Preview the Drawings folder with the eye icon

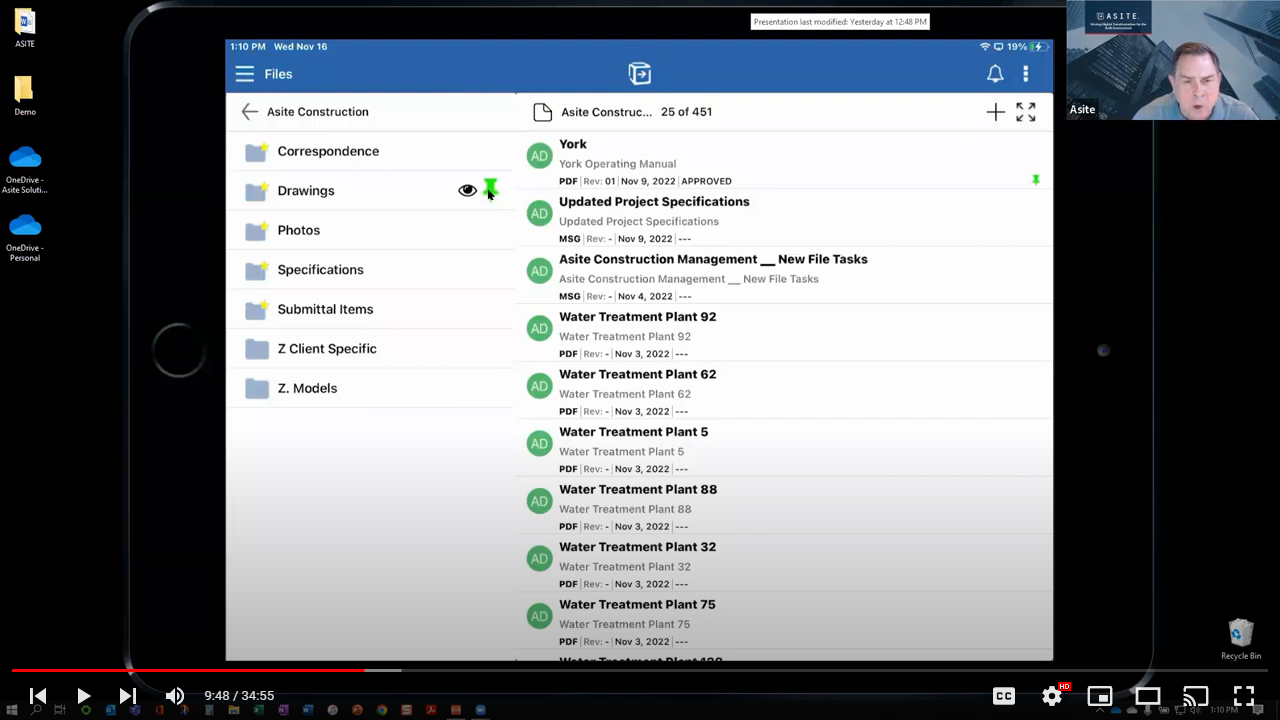467,189
